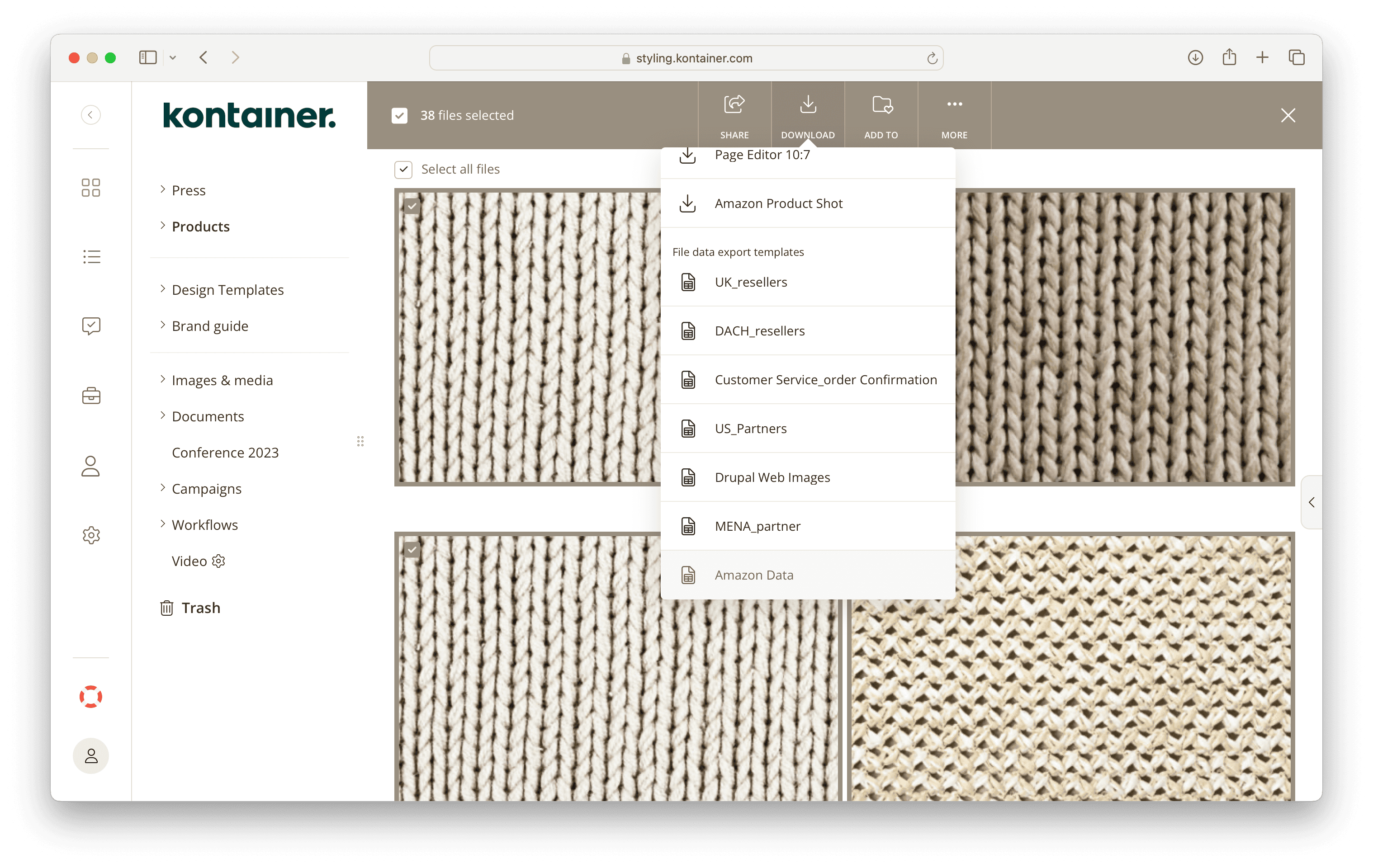Open the user profile icon in sidebar
Image resolution: width=1373 pixels, height=868 pixels.
(90, 466)
